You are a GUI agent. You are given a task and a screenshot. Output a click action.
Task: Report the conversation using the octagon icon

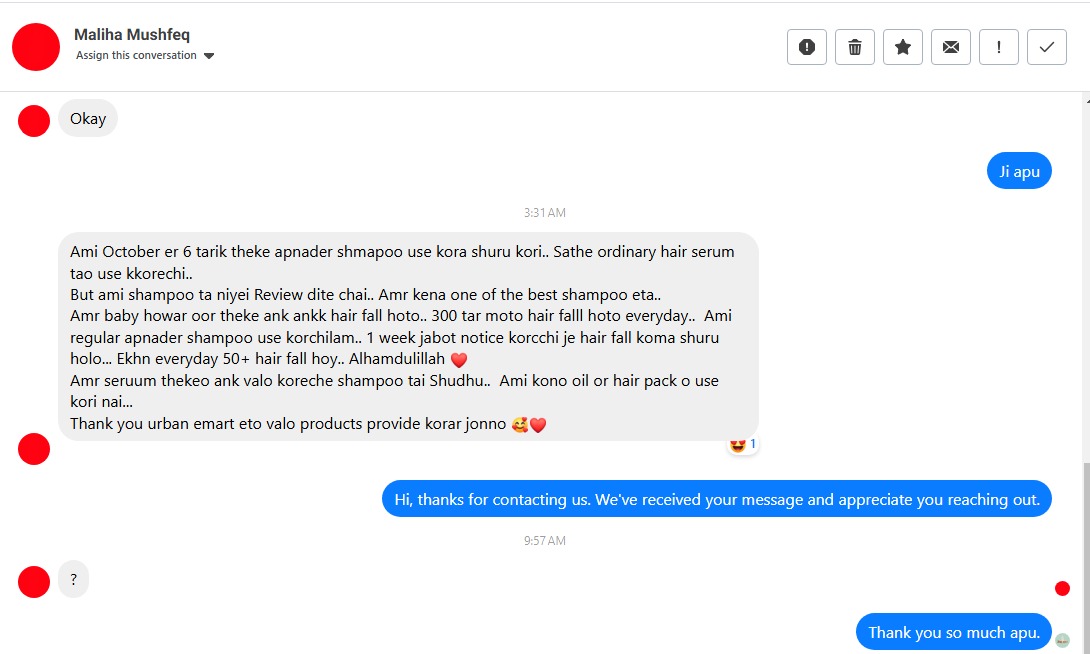pyautogui.click(x=806, y=46)
